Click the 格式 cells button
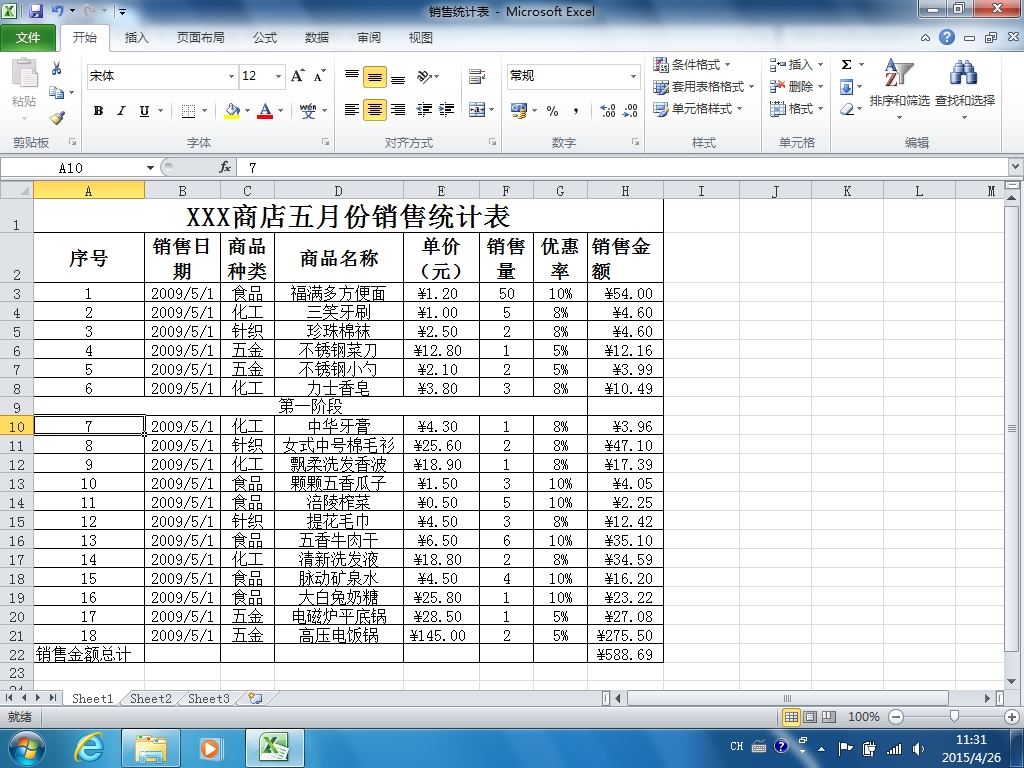 [x=796, y=108]
